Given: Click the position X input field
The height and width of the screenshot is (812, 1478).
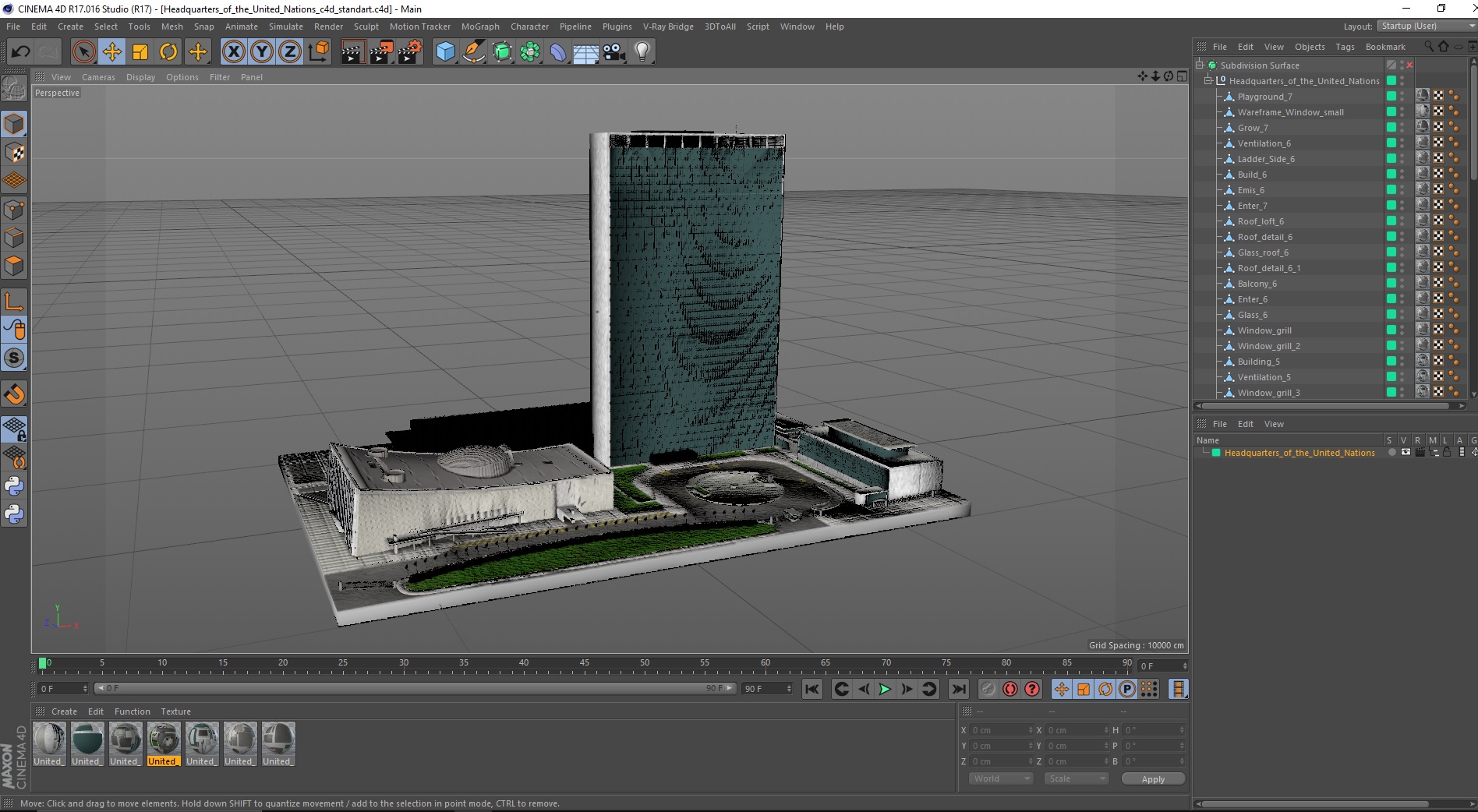Looking at the screenshot, I should tap(1001, 730).
